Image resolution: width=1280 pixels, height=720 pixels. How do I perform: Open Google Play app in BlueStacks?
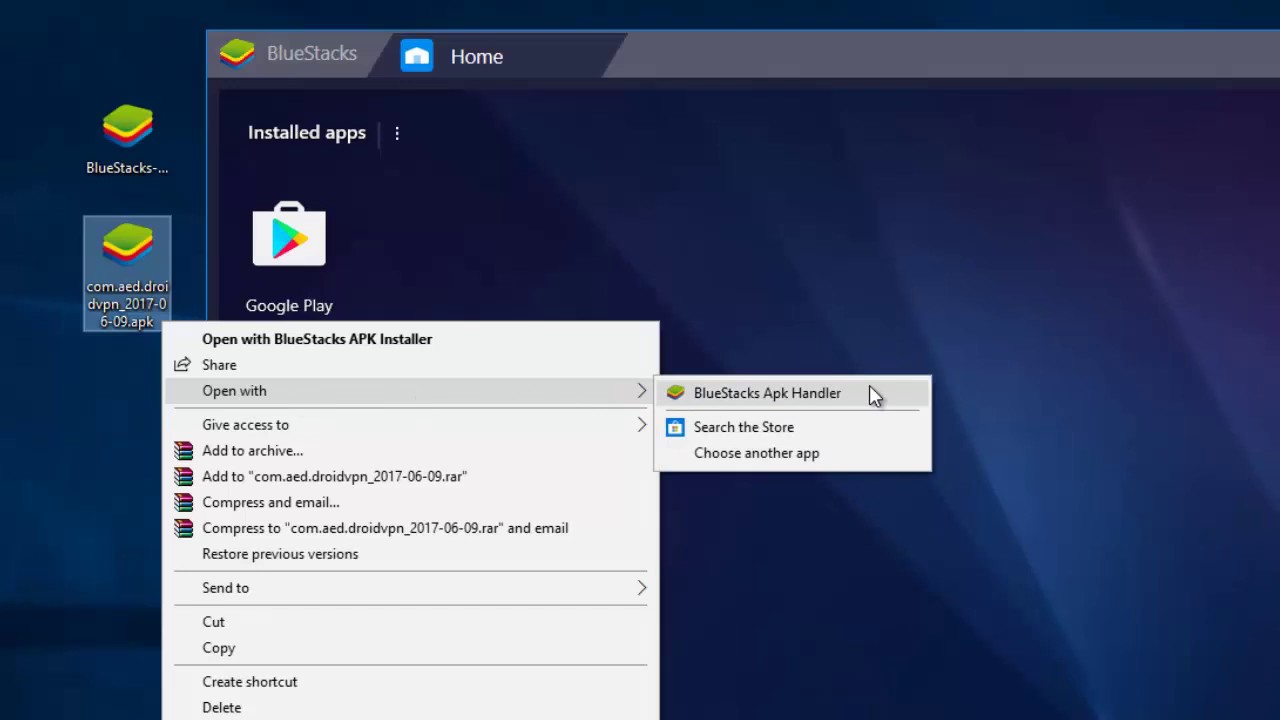pos(289,236)
